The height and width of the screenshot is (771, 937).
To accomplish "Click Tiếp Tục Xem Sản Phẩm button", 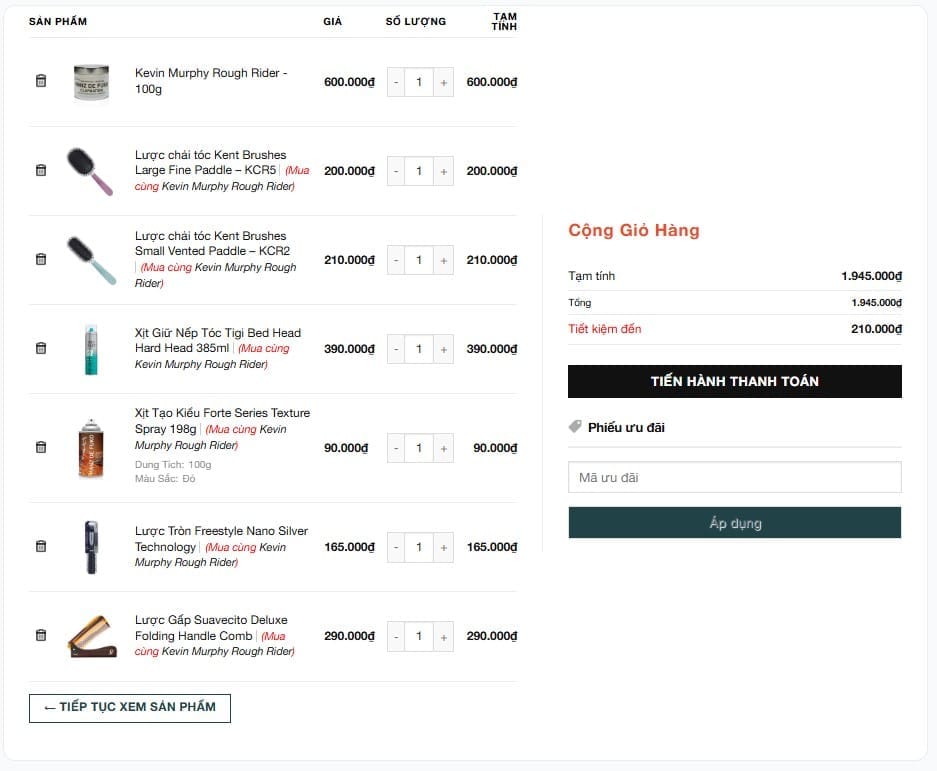I will [x=130, y=707].
